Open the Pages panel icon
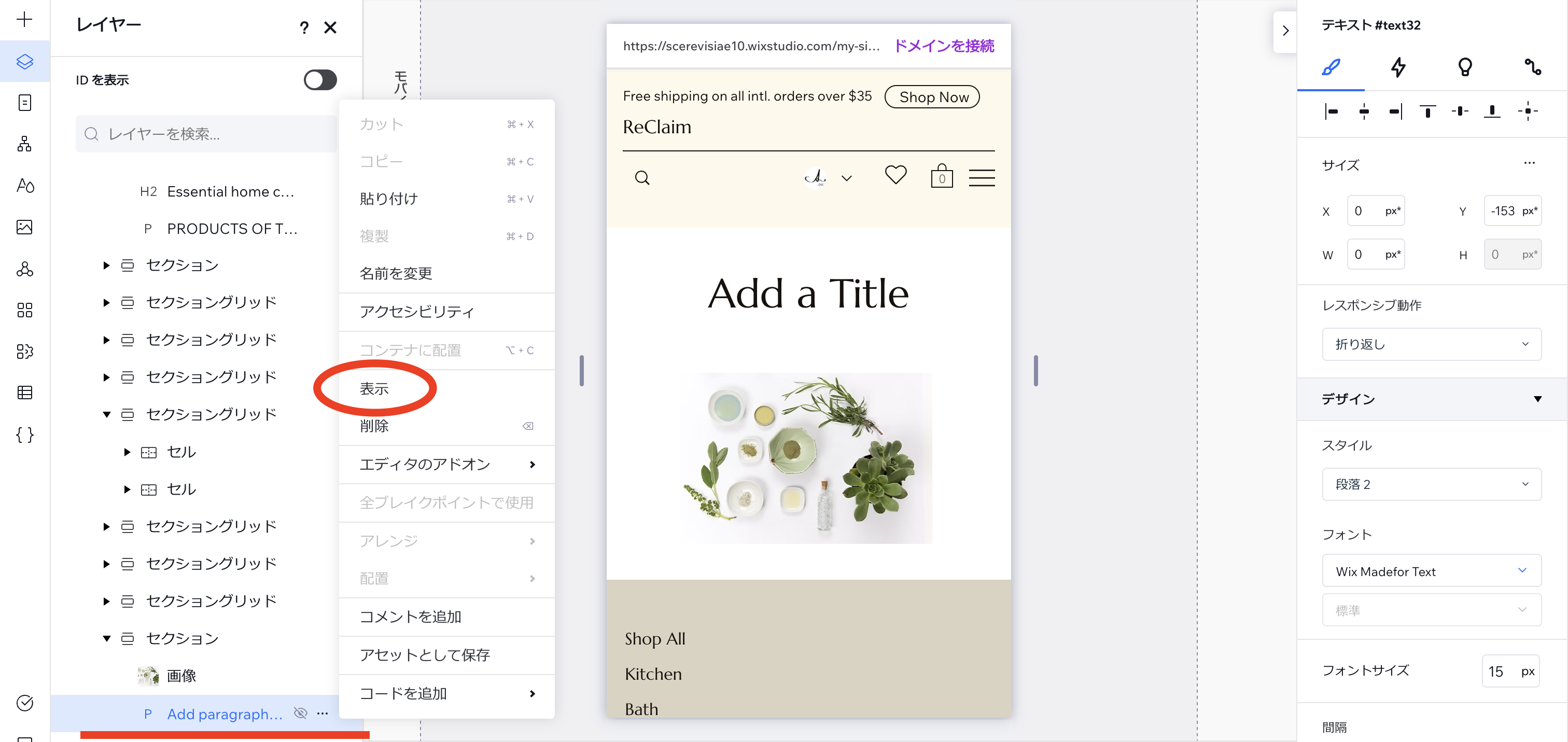The image size is (1568, 742). click(24, 102)
